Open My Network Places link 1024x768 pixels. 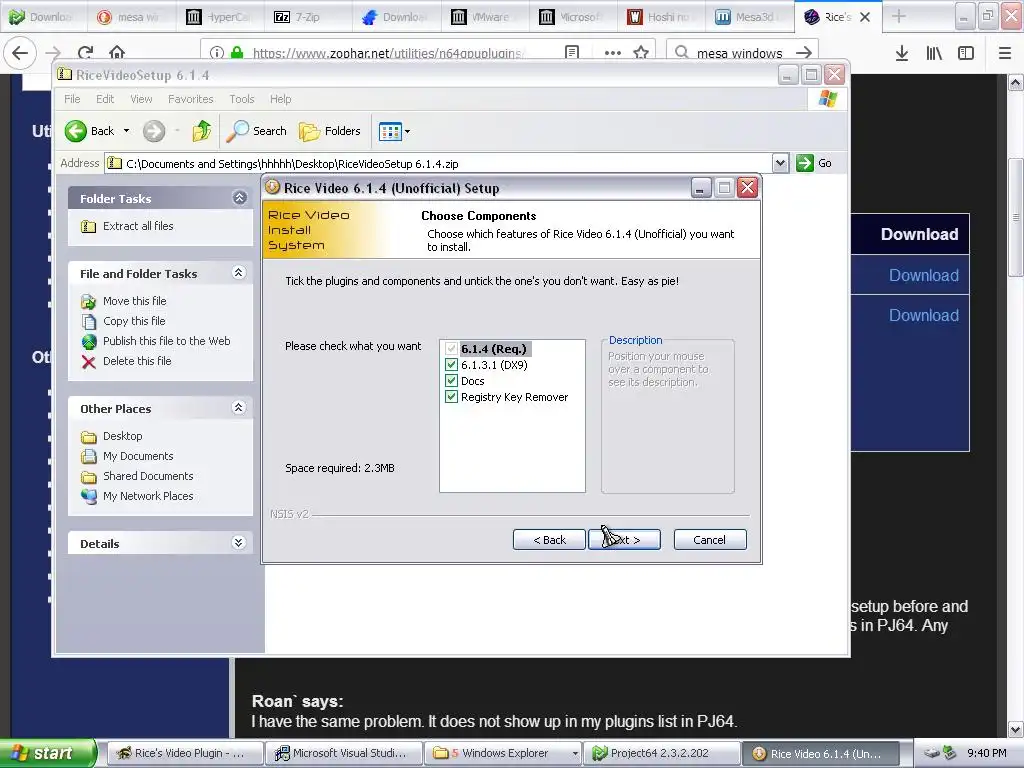137,496
